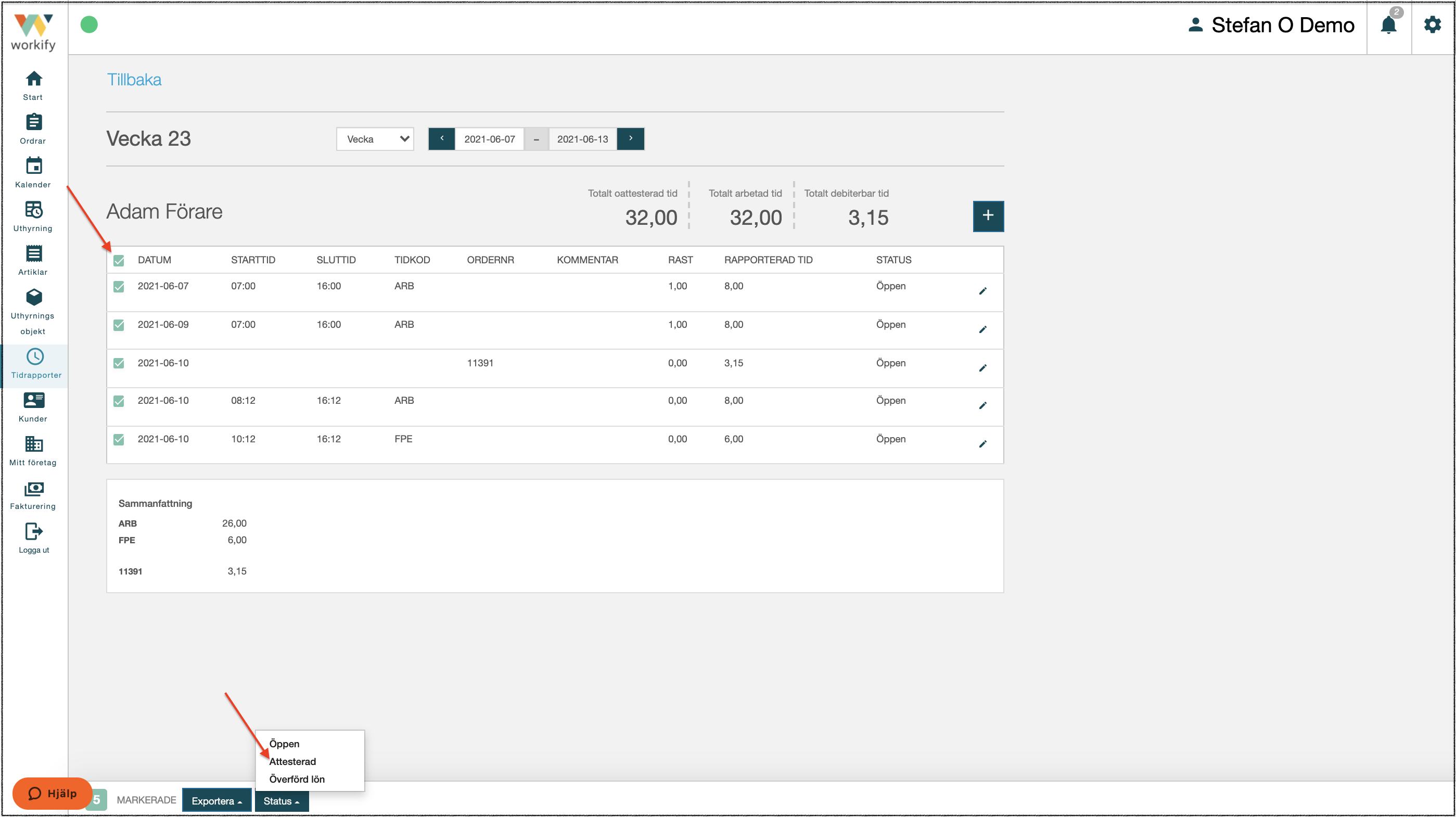Screen dimensions: 1456x817
Task: Go to Ordrar in the sidebar
Action: 33,129
